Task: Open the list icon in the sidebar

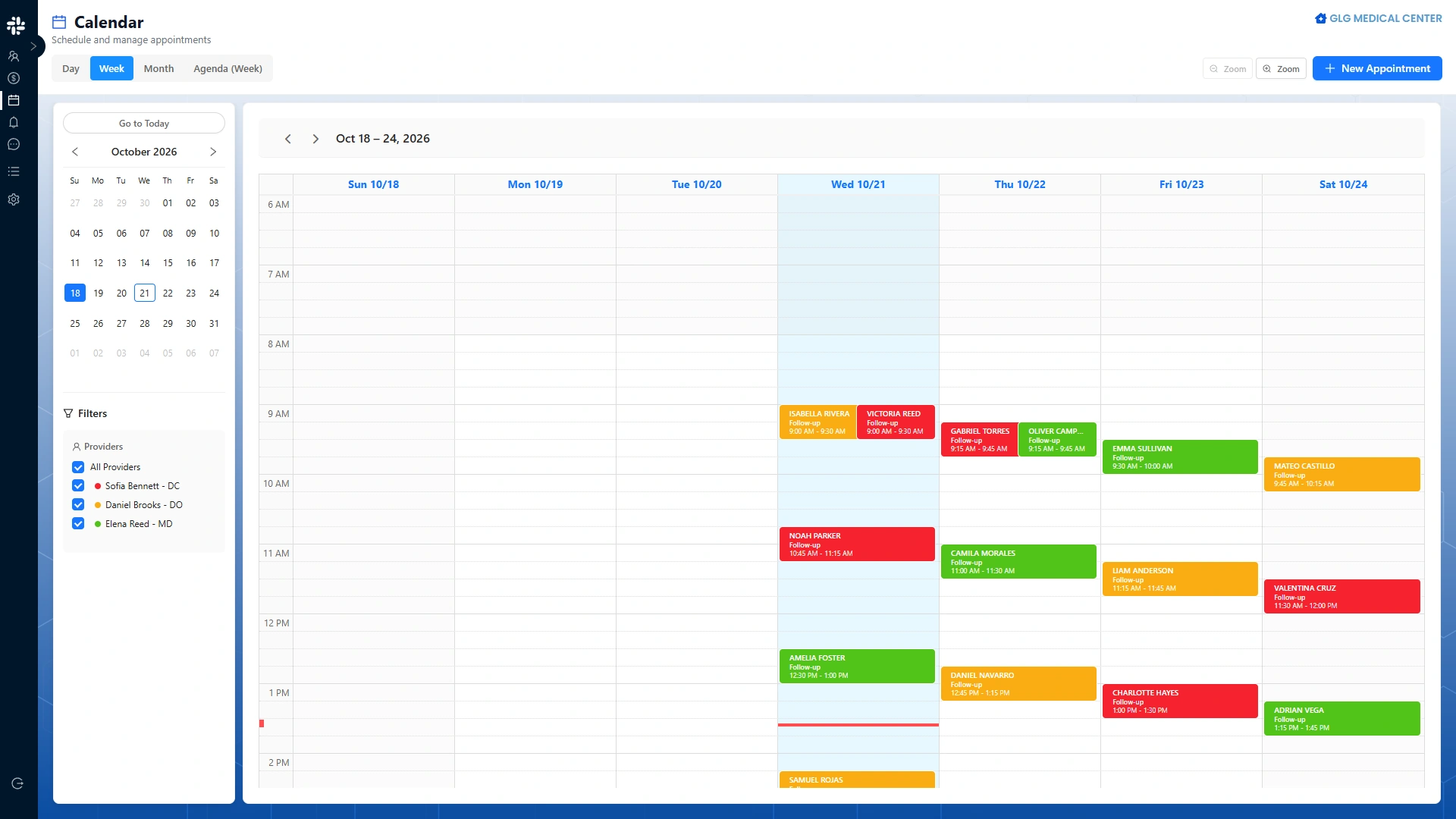Action: [x=14, y=171]
